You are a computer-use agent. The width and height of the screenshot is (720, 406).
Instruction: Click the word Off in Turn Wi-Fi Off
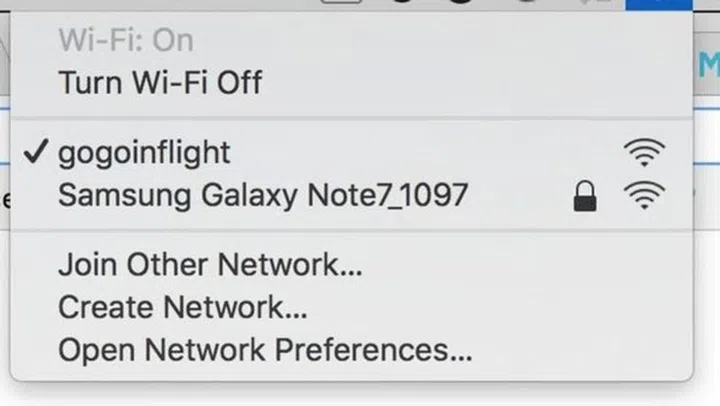(x=239, y=83)
